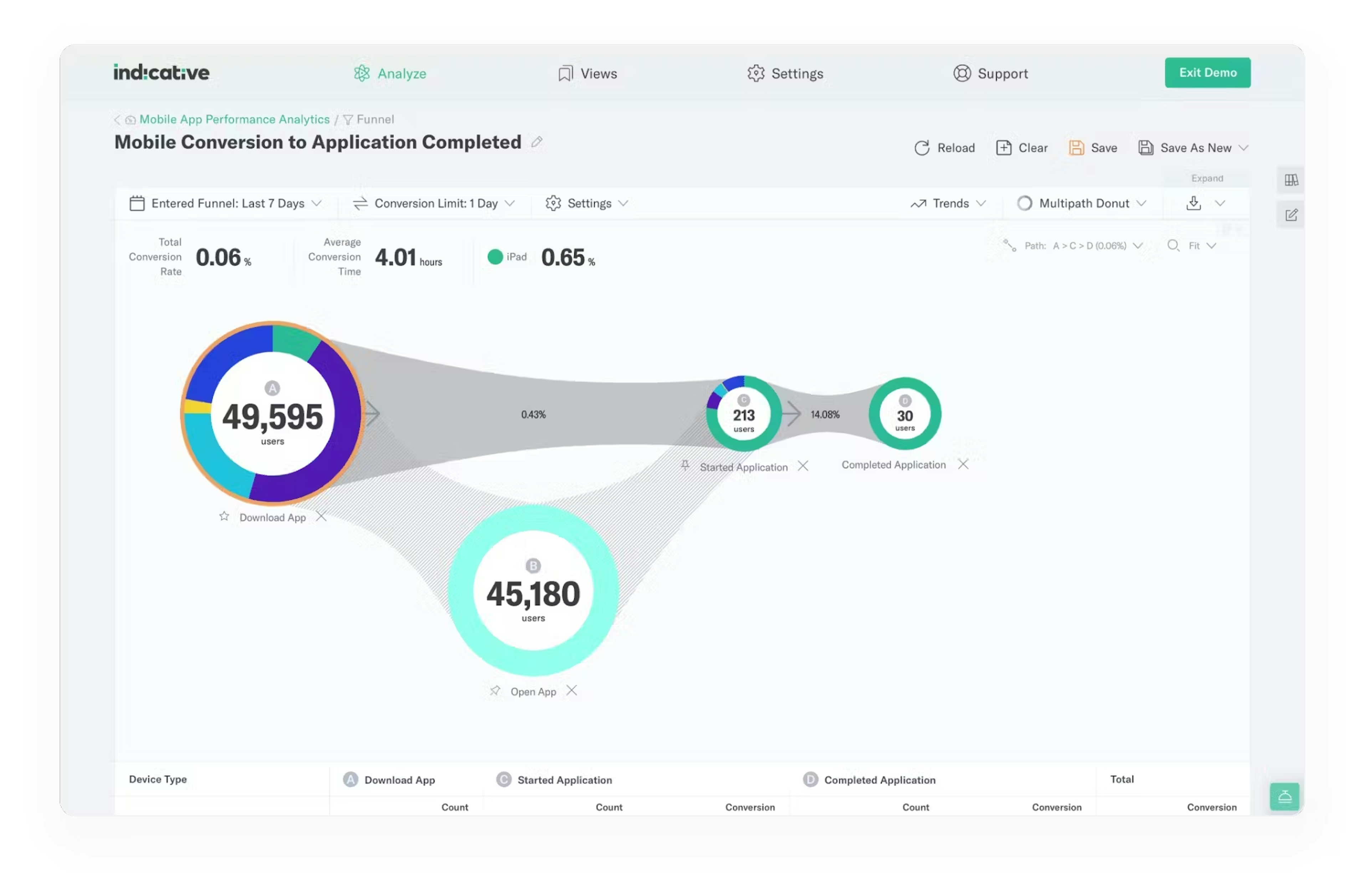Click the 45,180 users Open App node

(533, 592)
